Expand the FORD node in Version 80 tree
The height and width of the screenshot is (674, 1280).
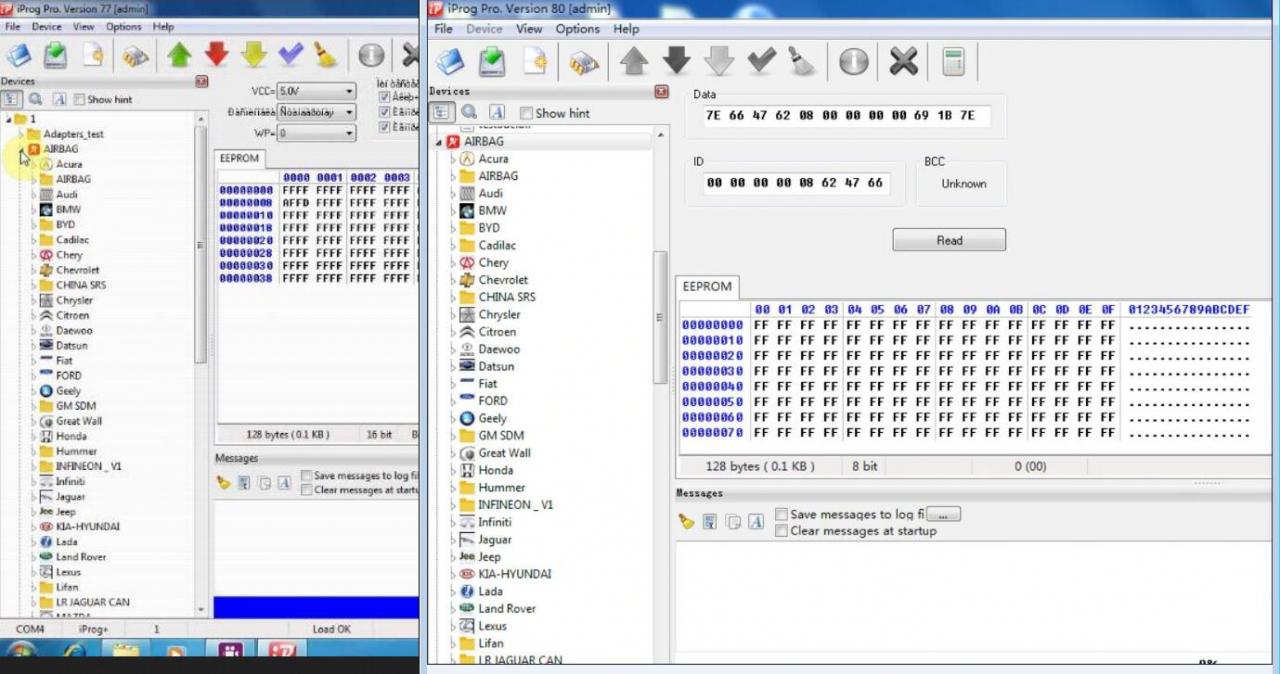(x=452, y=401)
